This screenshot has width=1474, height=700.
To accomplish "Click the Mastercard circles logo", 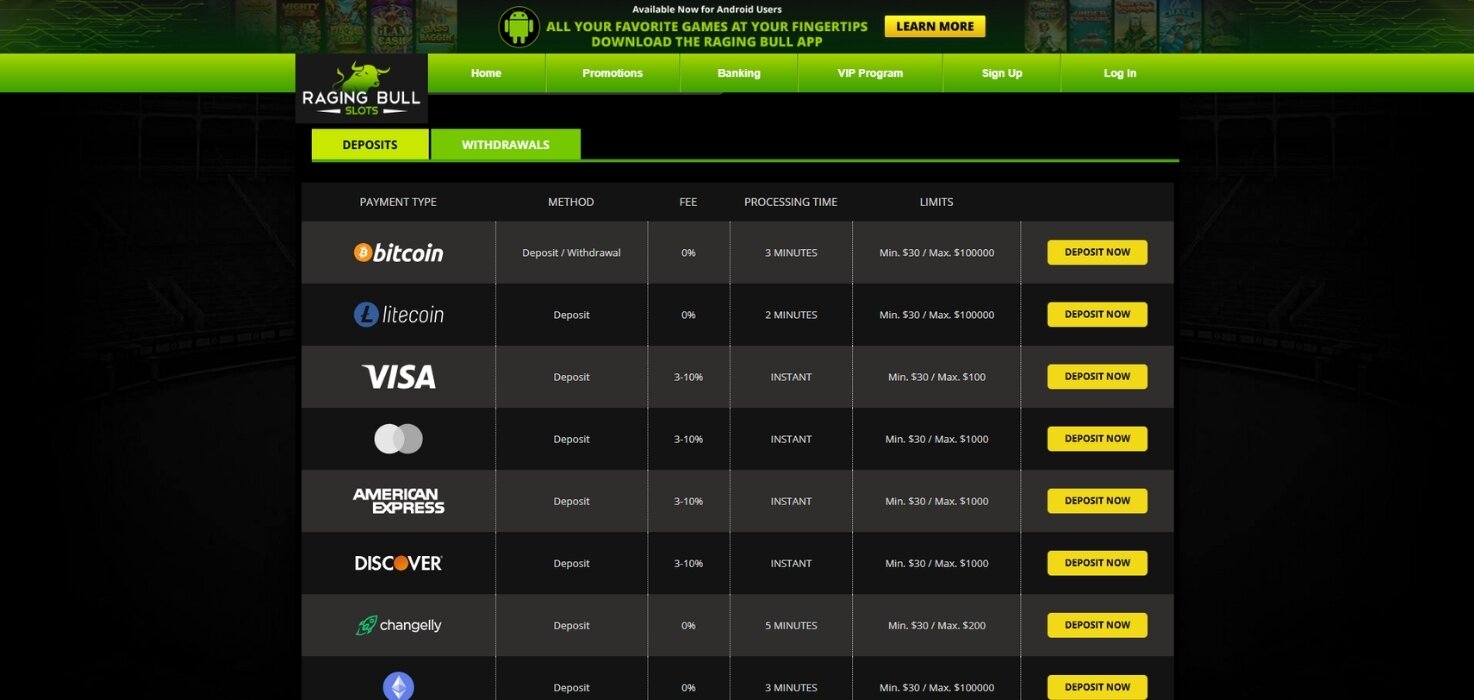I will pyautogui.click(x=398, y=439).
